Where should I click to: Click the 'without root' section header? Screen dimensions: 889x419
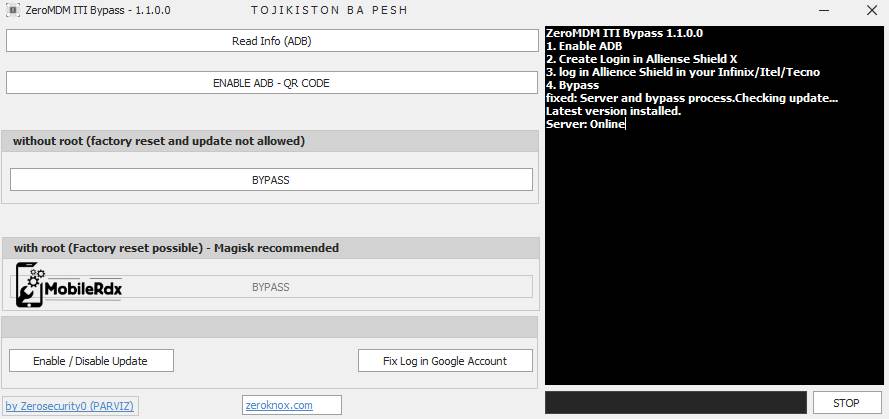(270, 141)
